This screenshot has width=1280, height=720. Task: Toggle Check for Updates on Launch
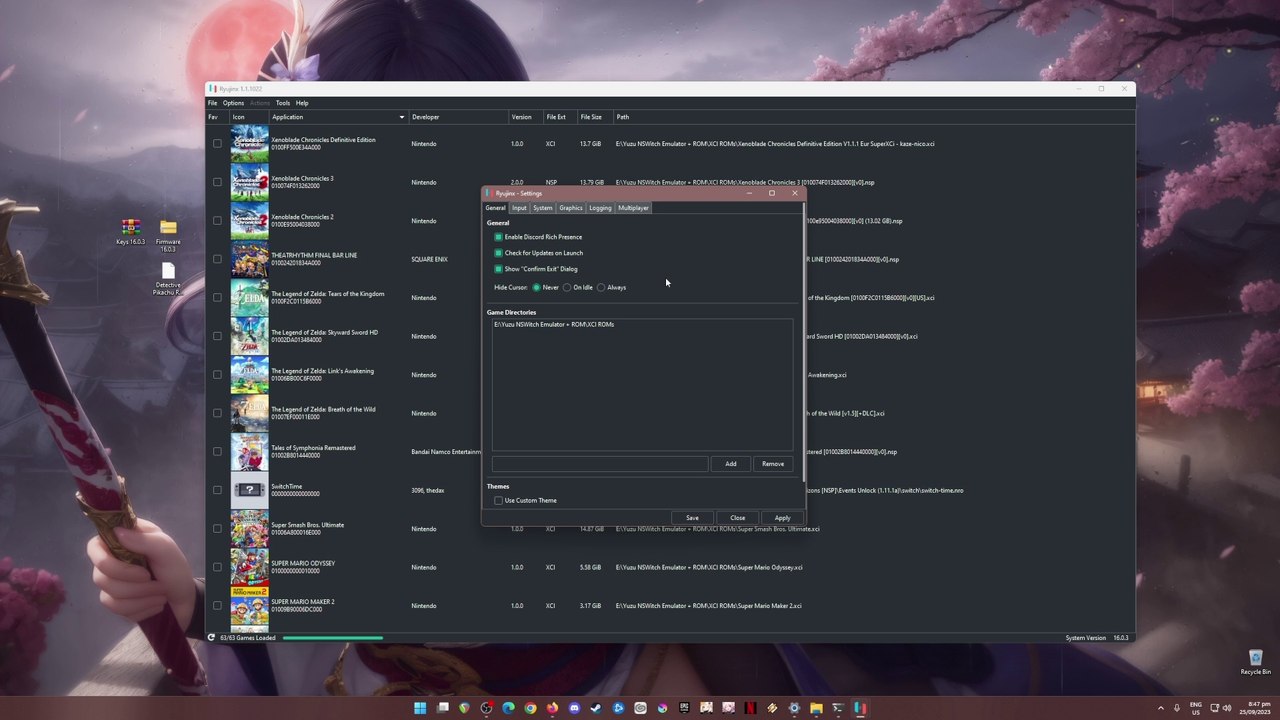point(498,253)
